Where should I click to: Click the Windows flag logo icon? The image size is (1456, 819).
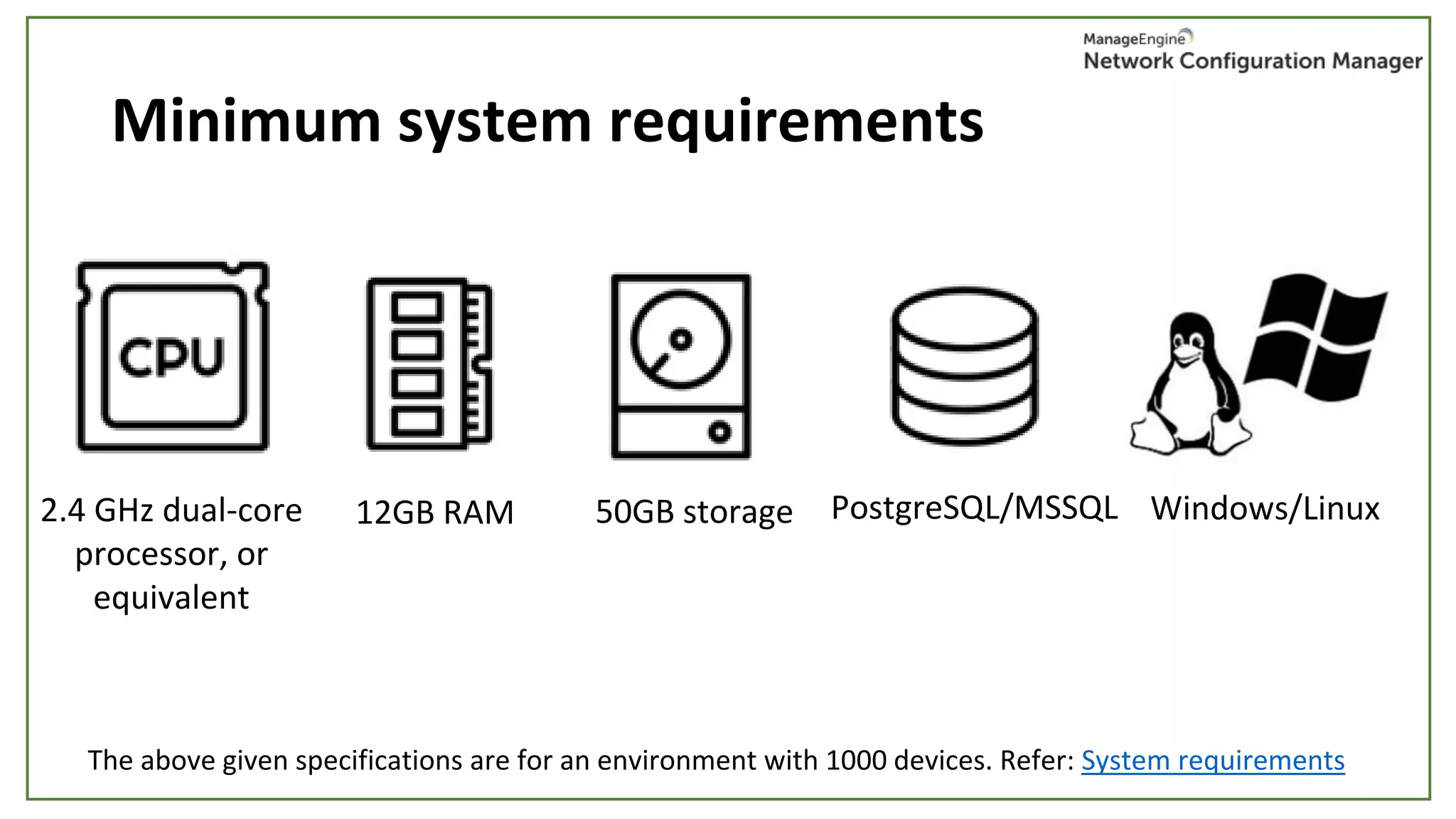[1315, 338]
